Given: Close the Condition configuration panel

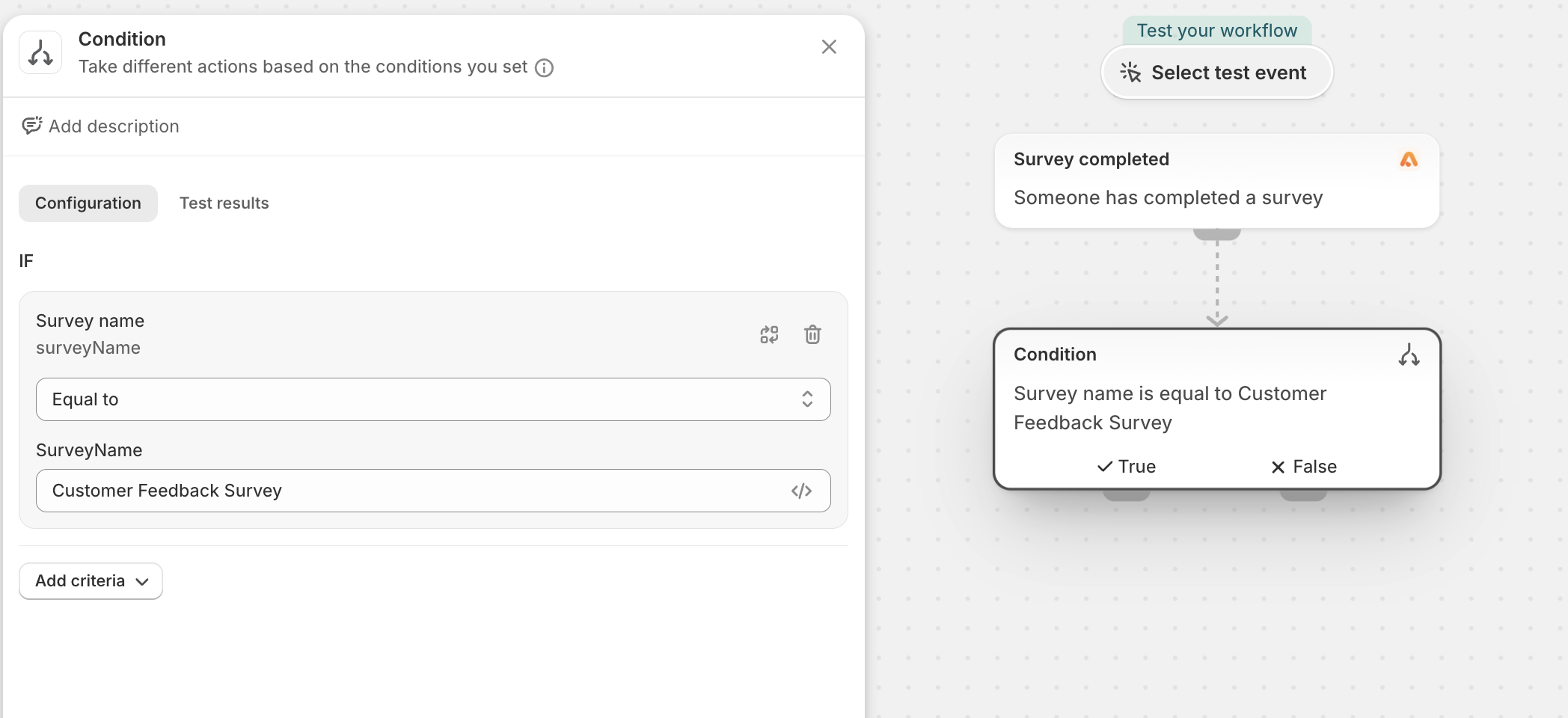Looking at the screenshot, I should click(x=829, y=47).
